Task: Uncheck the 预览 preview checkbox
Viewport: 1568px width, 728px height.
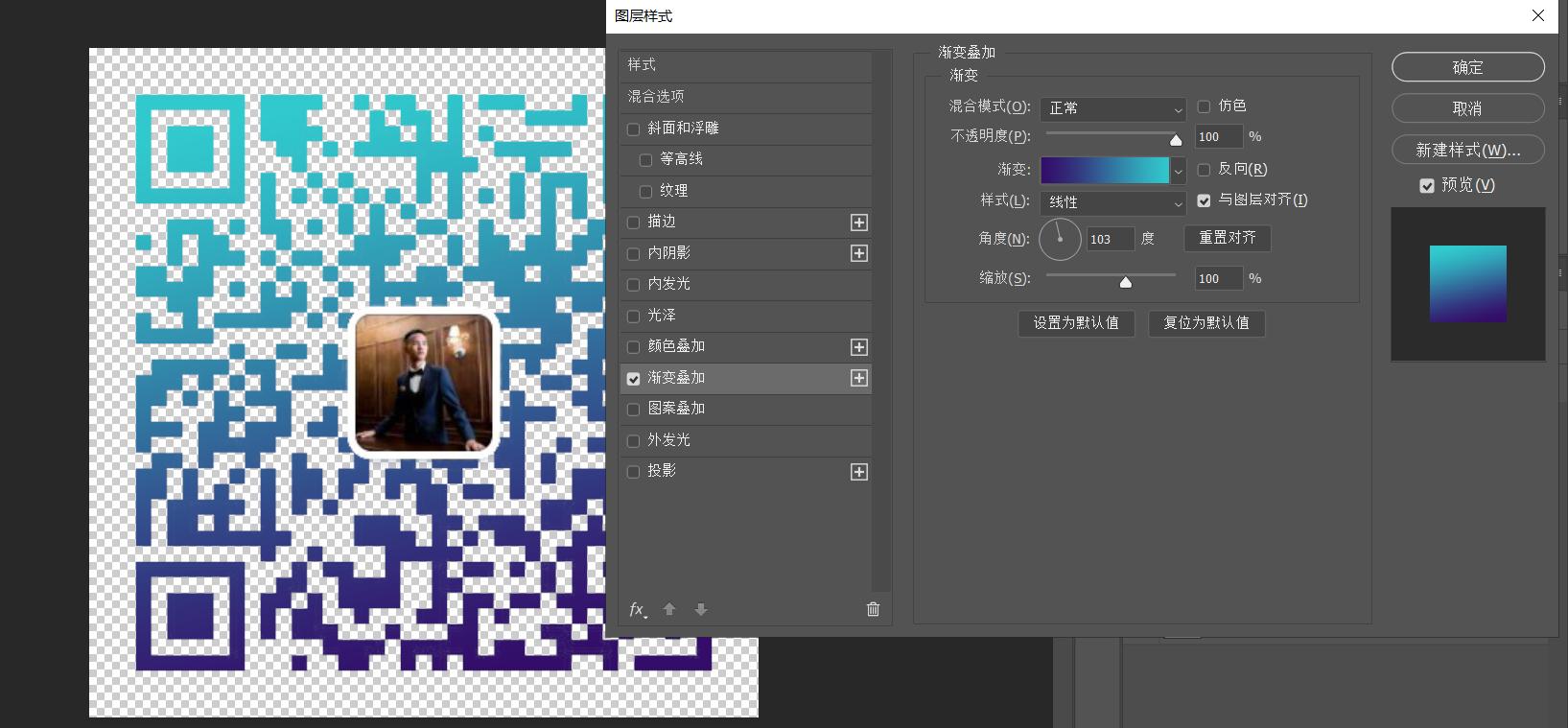Action: point(1427,186)
